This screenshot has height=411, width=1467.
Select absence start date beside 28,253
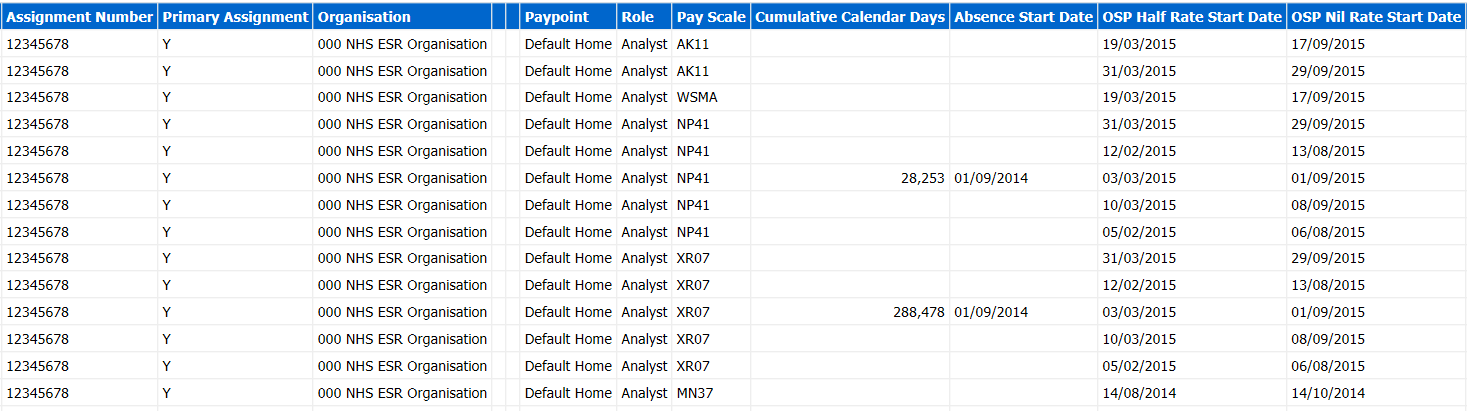click(x=990, y=178)
